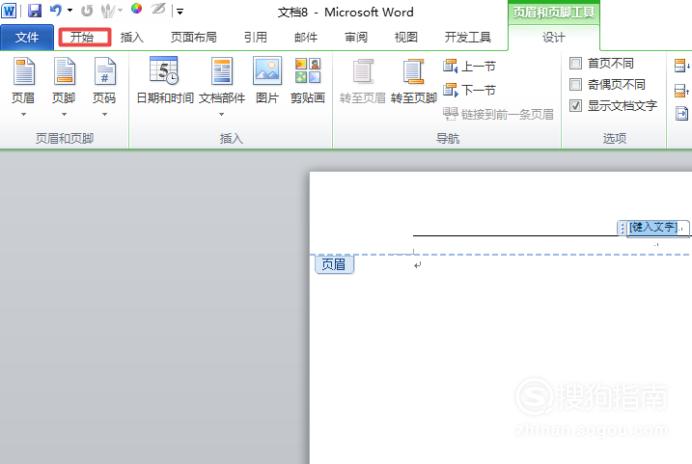The width and height of the screenshot is (692, 464).
Task: Open the undo history dropdown arrow
Action: pos(70,10)
